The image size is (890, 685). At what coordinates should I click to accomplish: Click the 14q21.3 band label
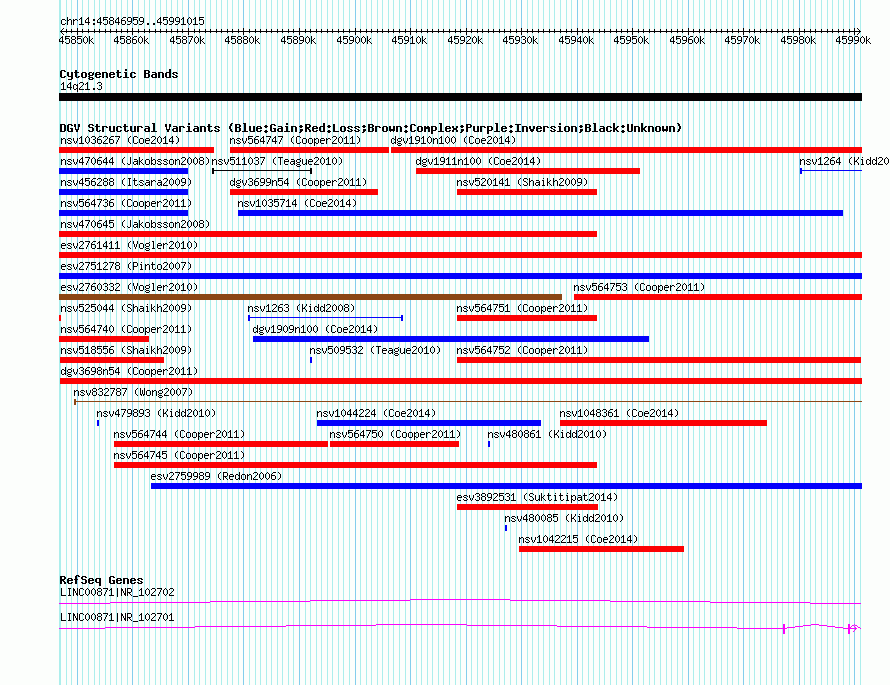[81, 86]
